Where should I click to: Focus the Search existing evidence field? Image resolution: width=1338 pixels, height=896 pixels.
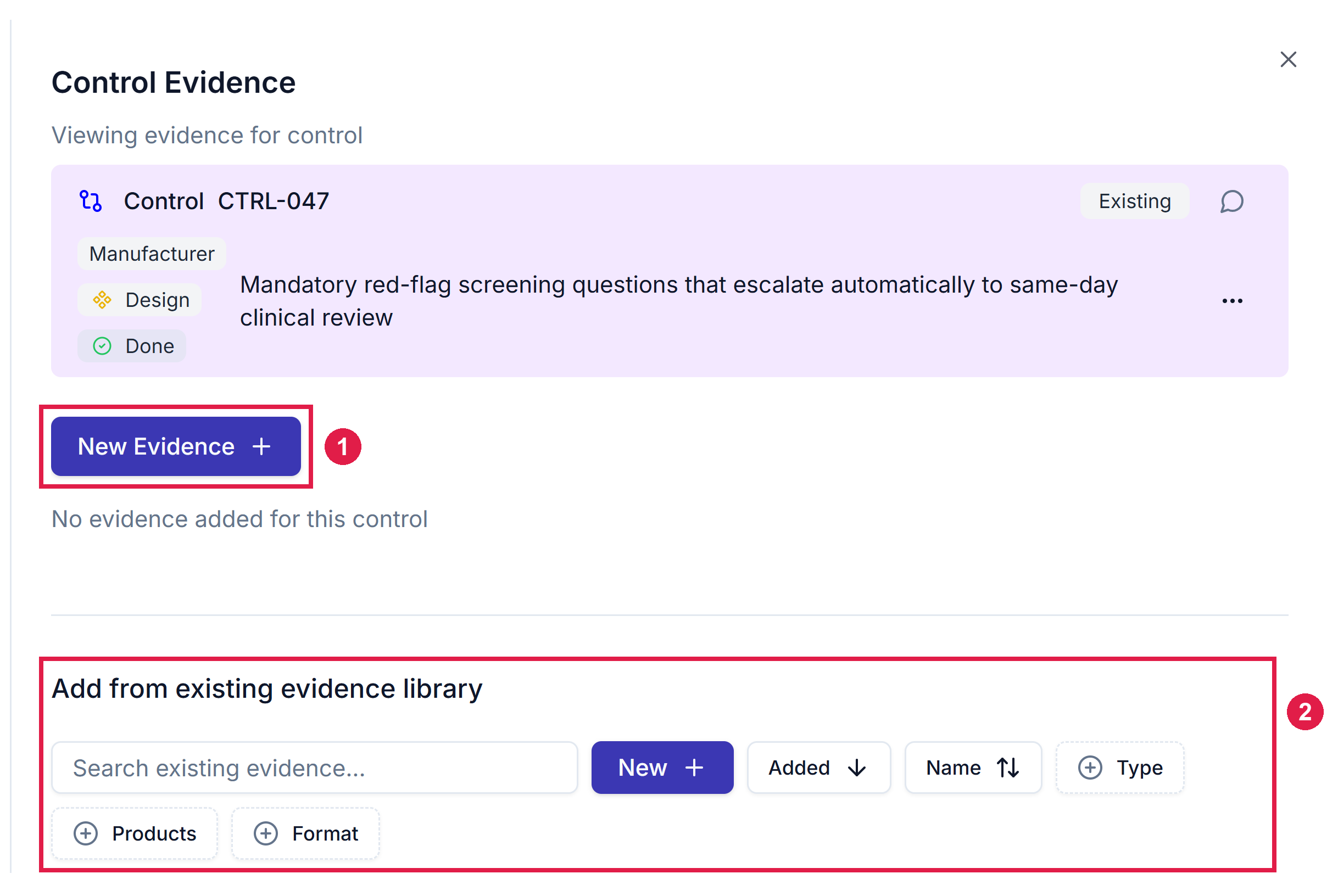[x=314, y=768]
